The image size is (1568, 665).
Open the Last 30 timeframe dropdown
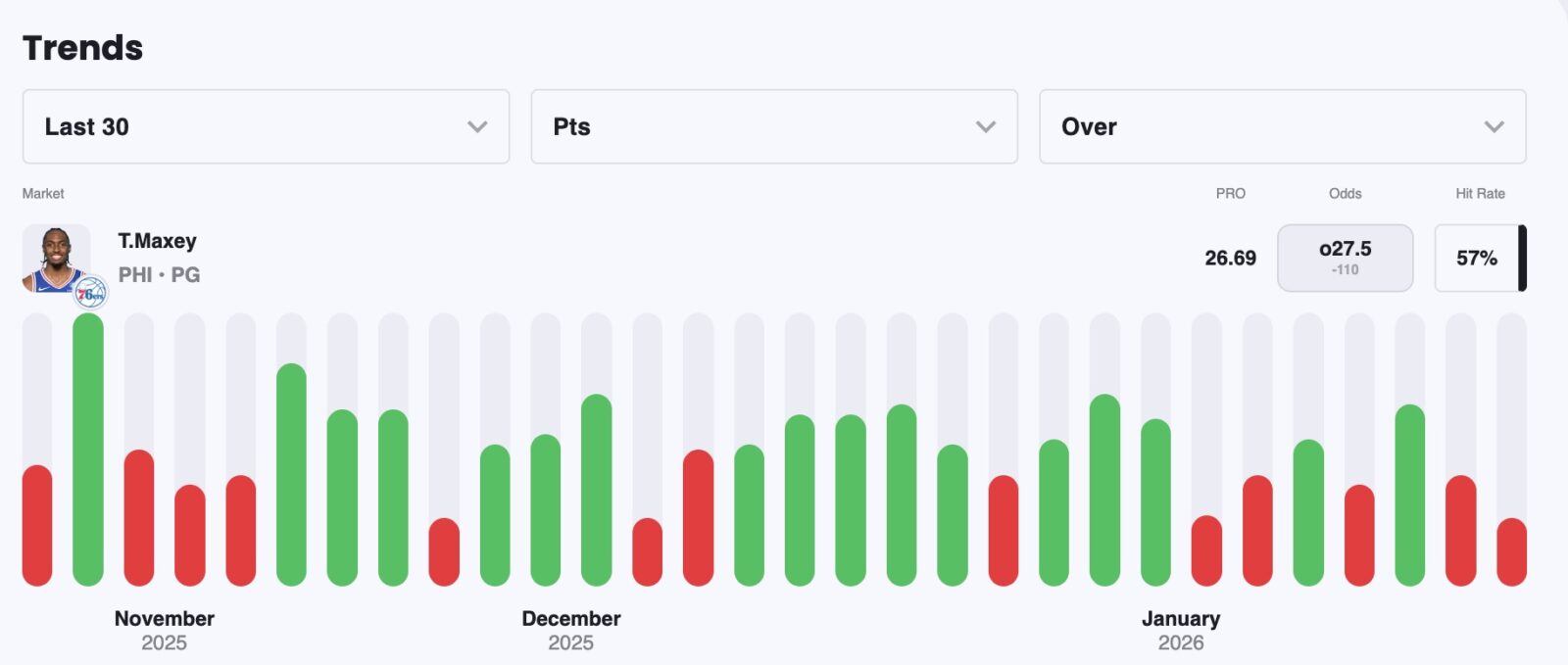[x=265, y=126]
